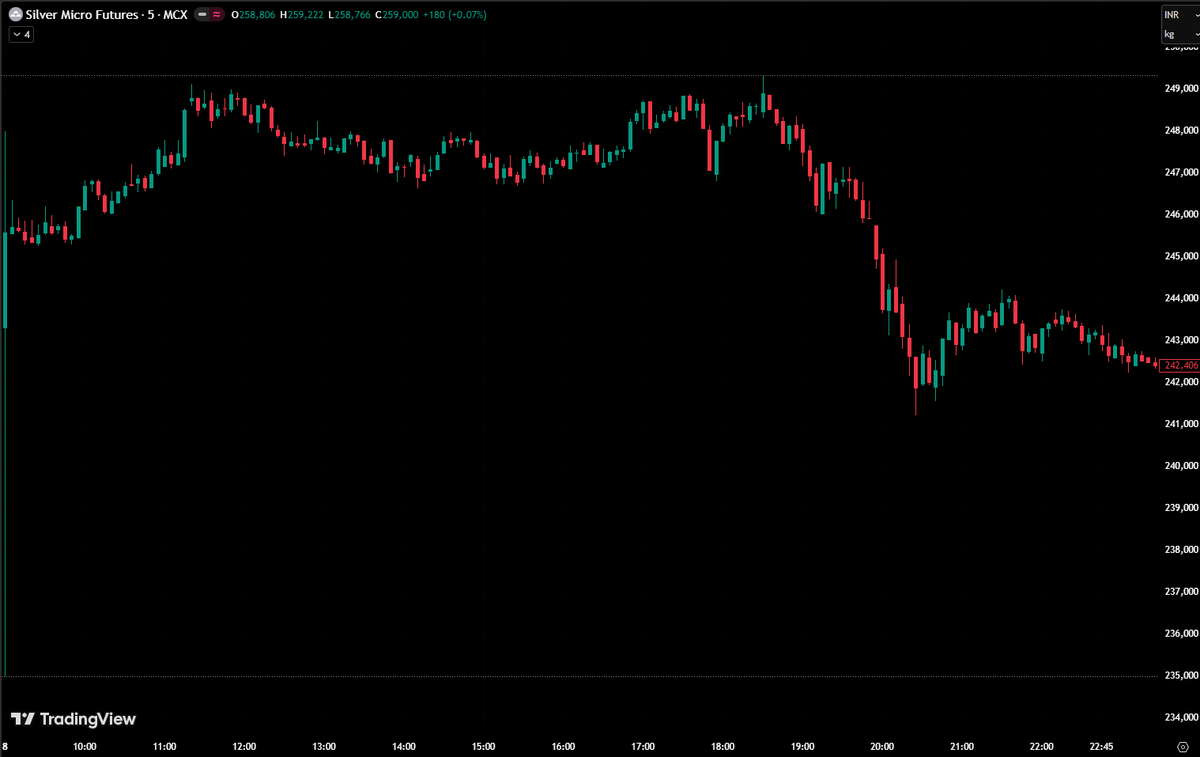The image size is (1200, 757).
Task: Click the close value C259,000
Action: (399, 15)
